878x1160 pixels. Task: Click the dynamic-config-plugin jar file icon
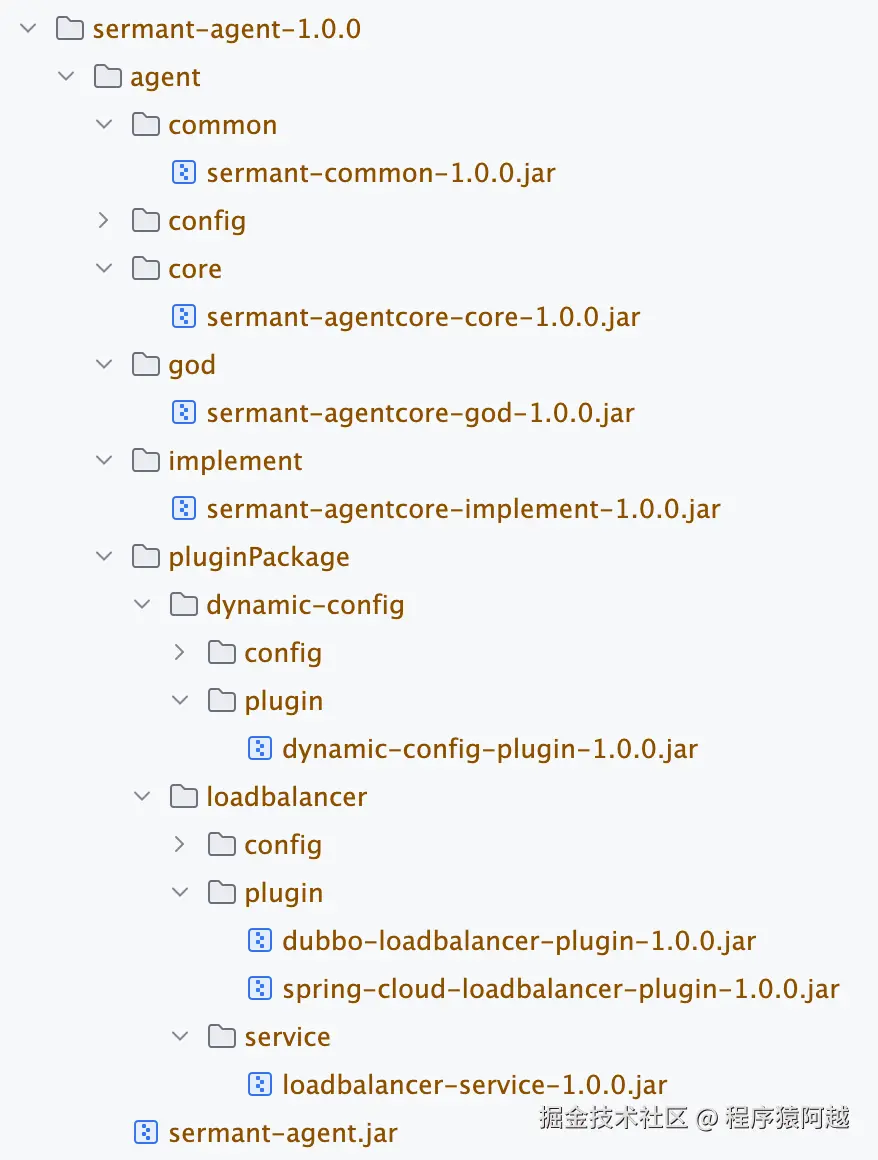[260, 748]
